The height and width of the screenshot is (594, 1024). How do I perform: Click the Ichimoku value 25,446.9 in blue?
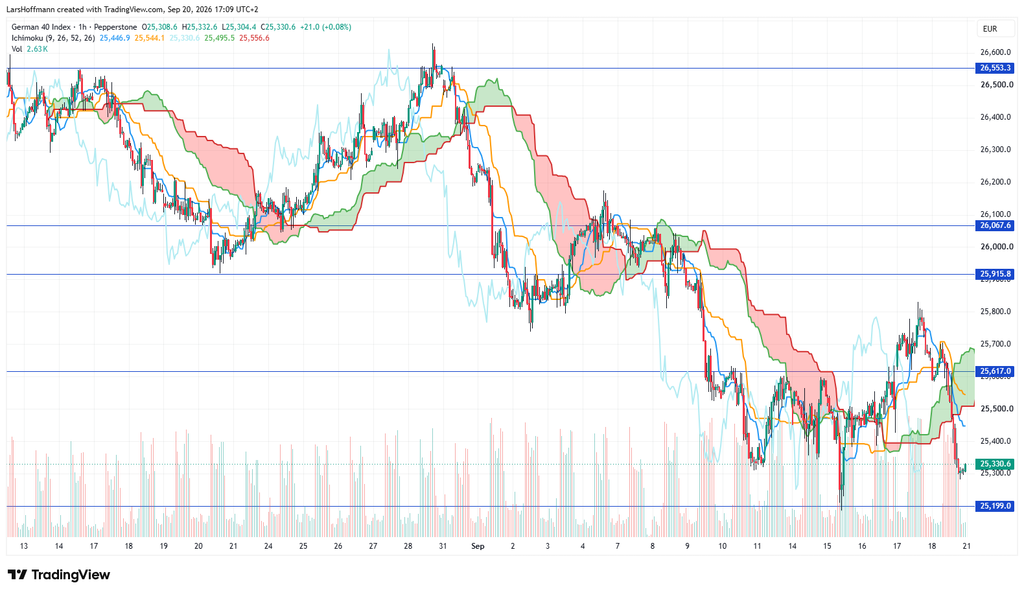point(114,38)
